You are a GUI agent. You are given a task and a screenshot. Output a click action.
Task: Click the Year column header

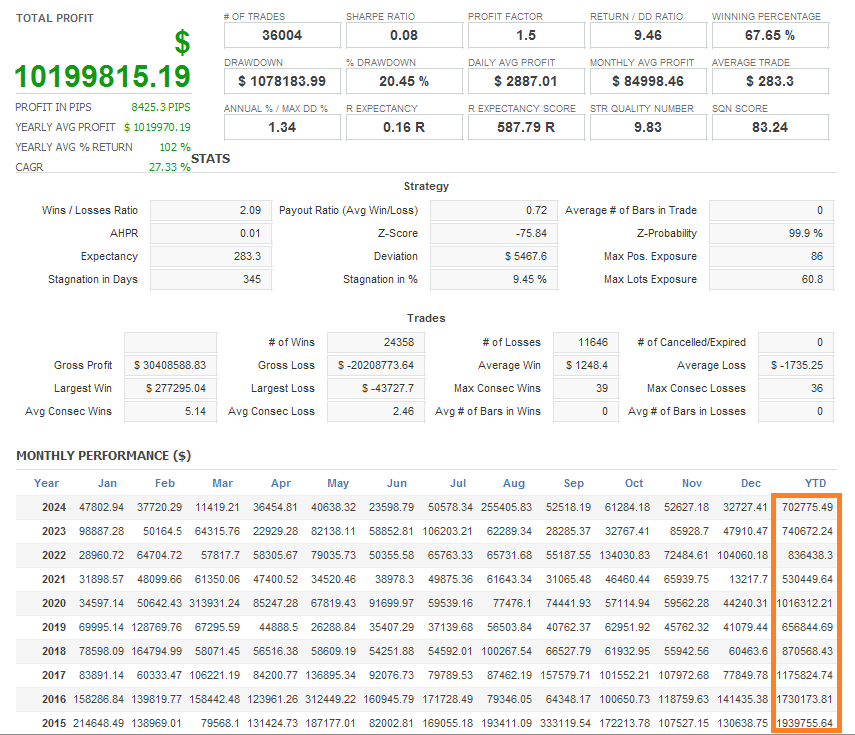[46, 483]
